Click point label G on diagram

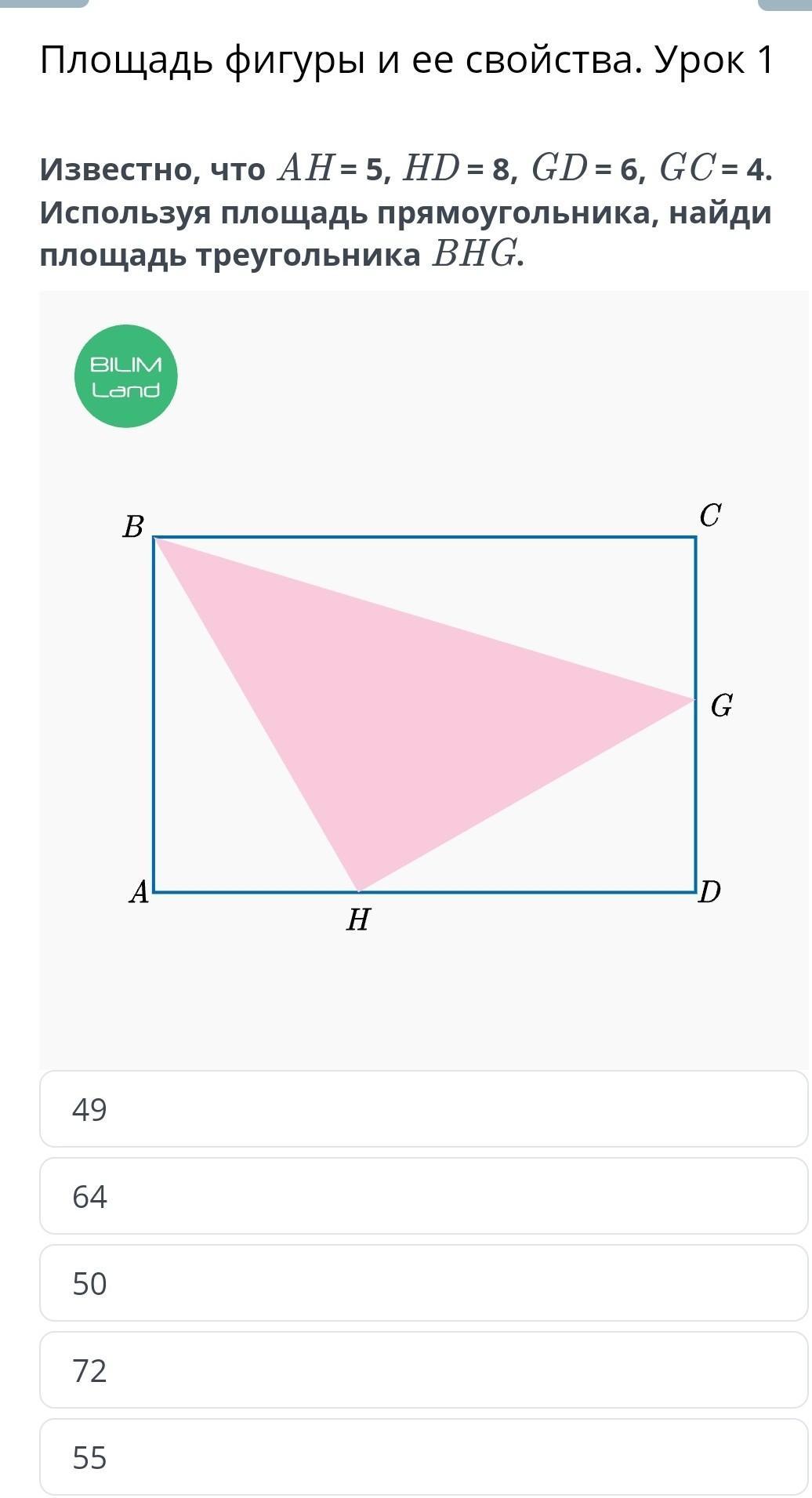(721, 707)
